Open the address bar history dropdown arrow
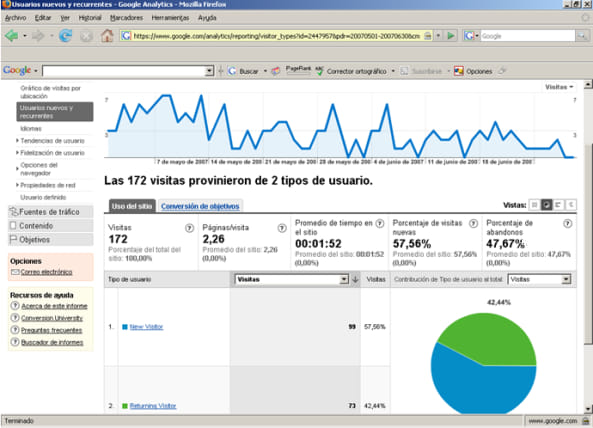Image resolution: width=593 pixels, height=428 pixels. click(438, 36)
